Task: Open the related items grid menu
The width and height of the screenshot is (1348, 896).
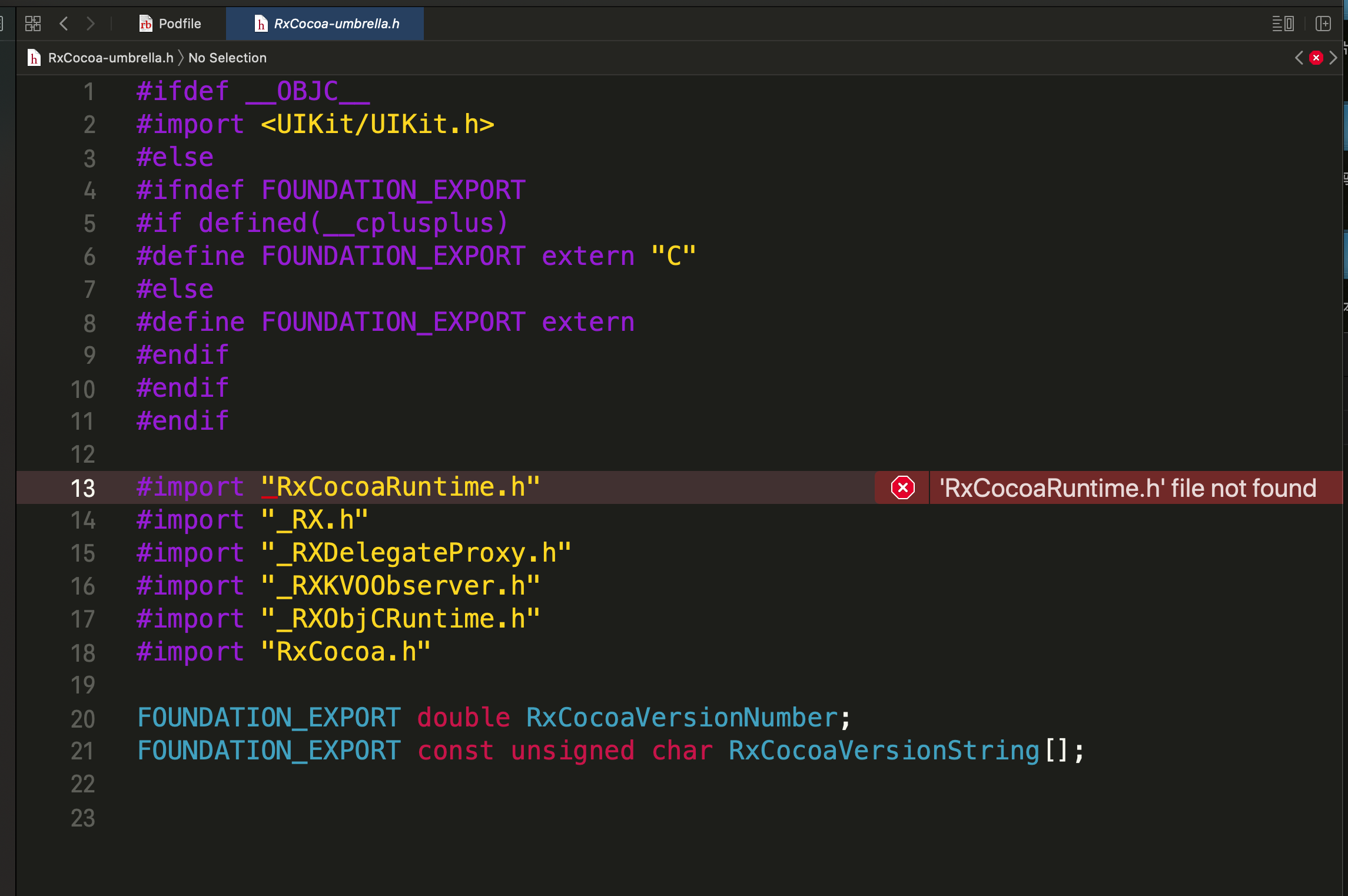Action: [33, 24]
